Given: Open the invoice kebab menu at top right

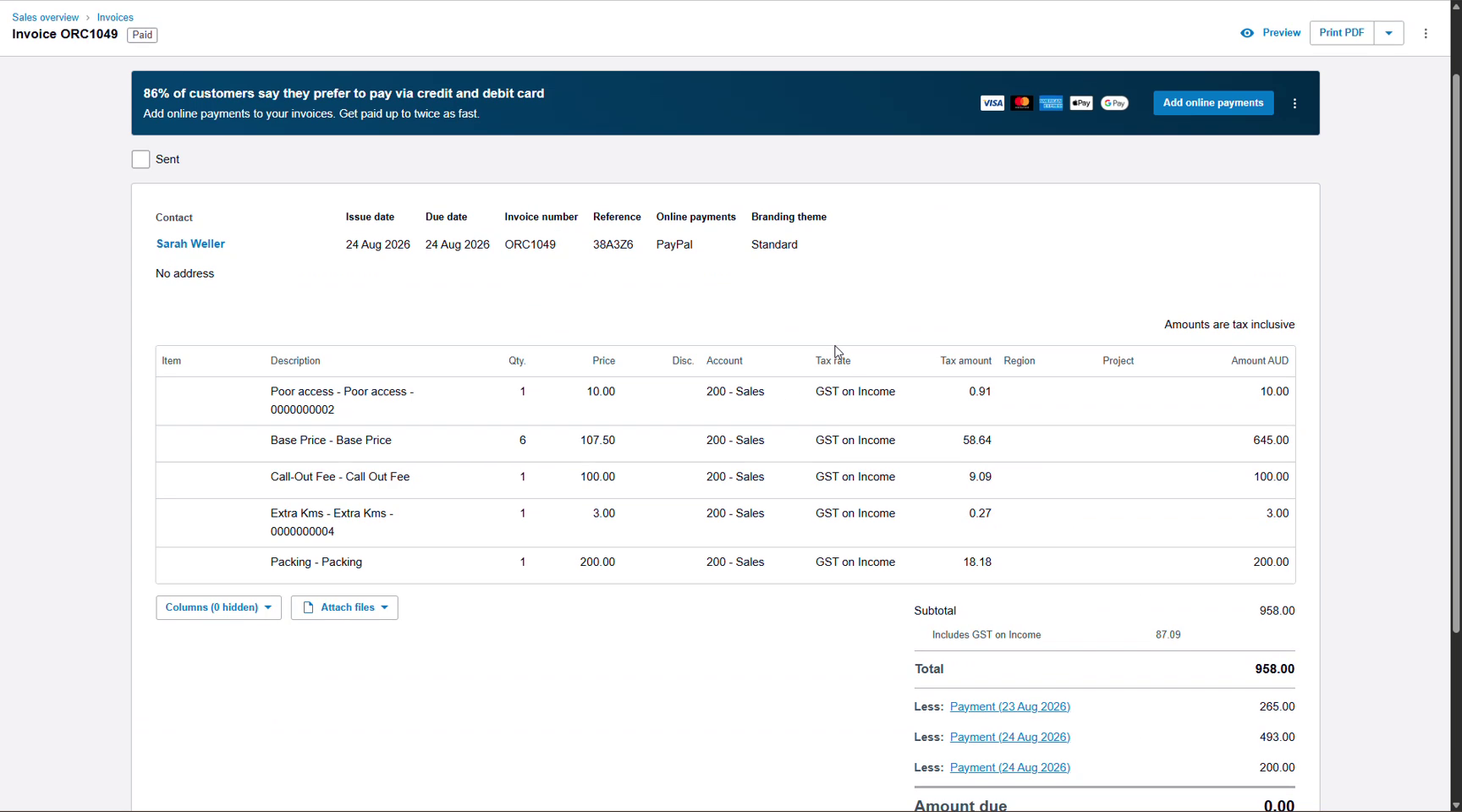Looking at the screenshot, I should coord(1426,33).
